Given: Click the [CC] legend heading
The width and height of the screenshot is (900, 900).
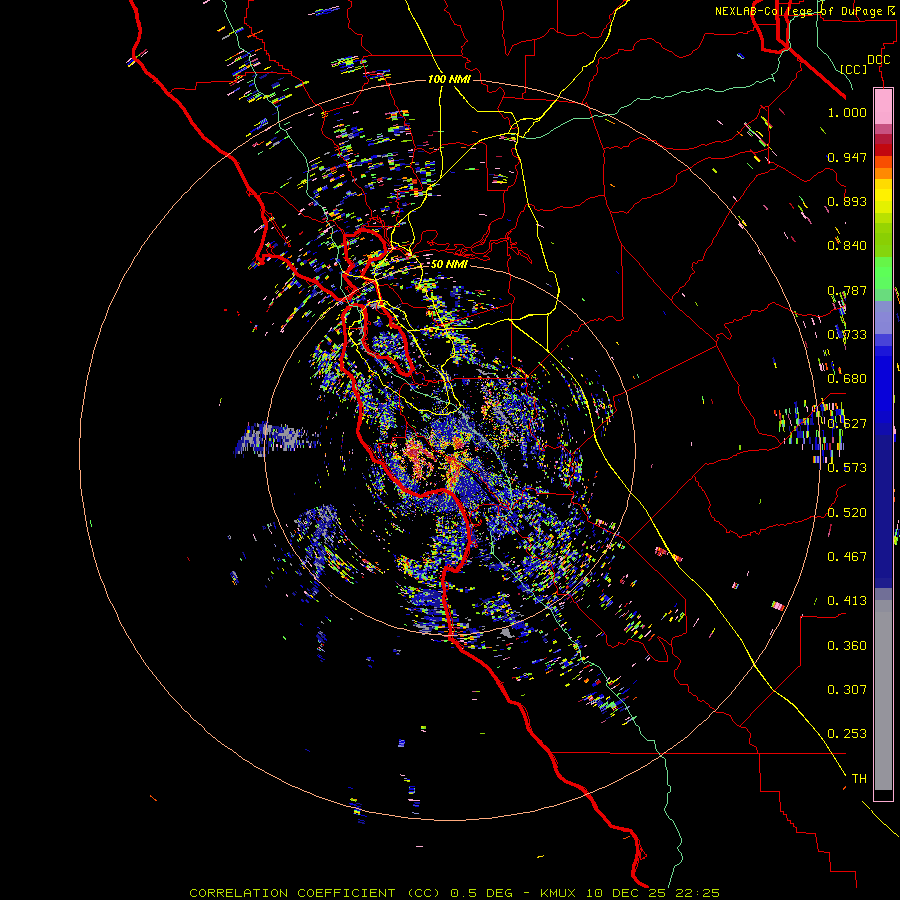Looking at the screenshot, I should (853, 69).
